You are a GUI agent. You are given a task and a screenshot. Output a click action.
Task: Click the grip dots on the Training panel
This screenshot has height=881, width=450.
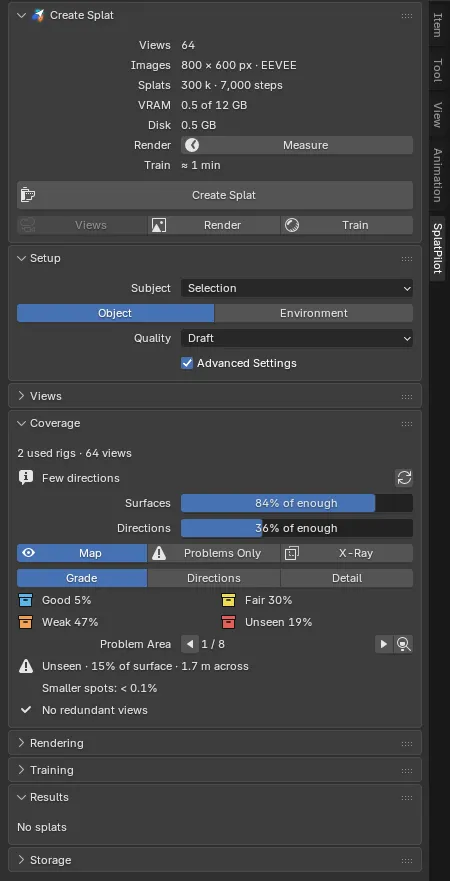pyautogui.click(x=407, y=770)
